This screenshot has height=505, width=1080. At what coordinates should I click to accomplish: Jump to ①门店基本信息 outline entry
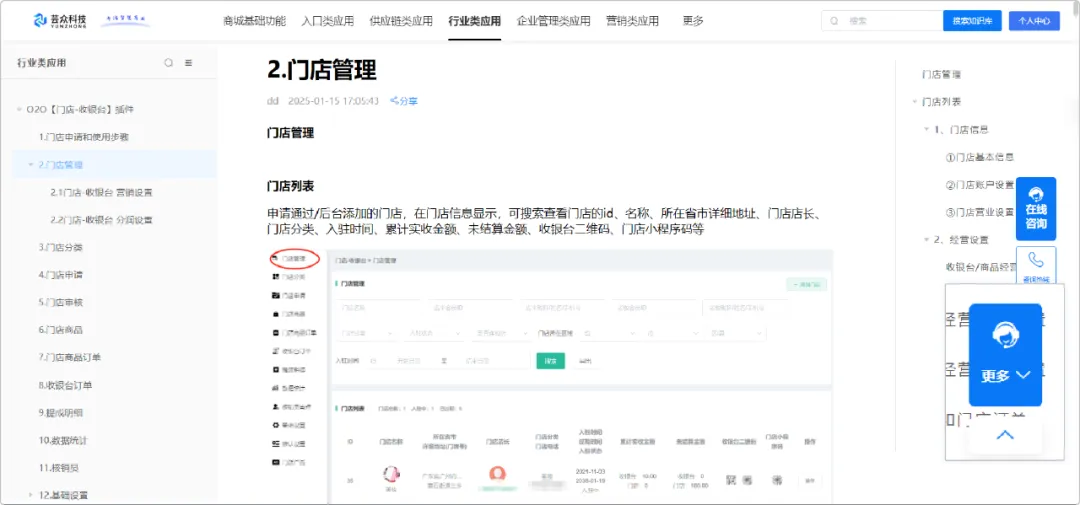tap(980, 157)
